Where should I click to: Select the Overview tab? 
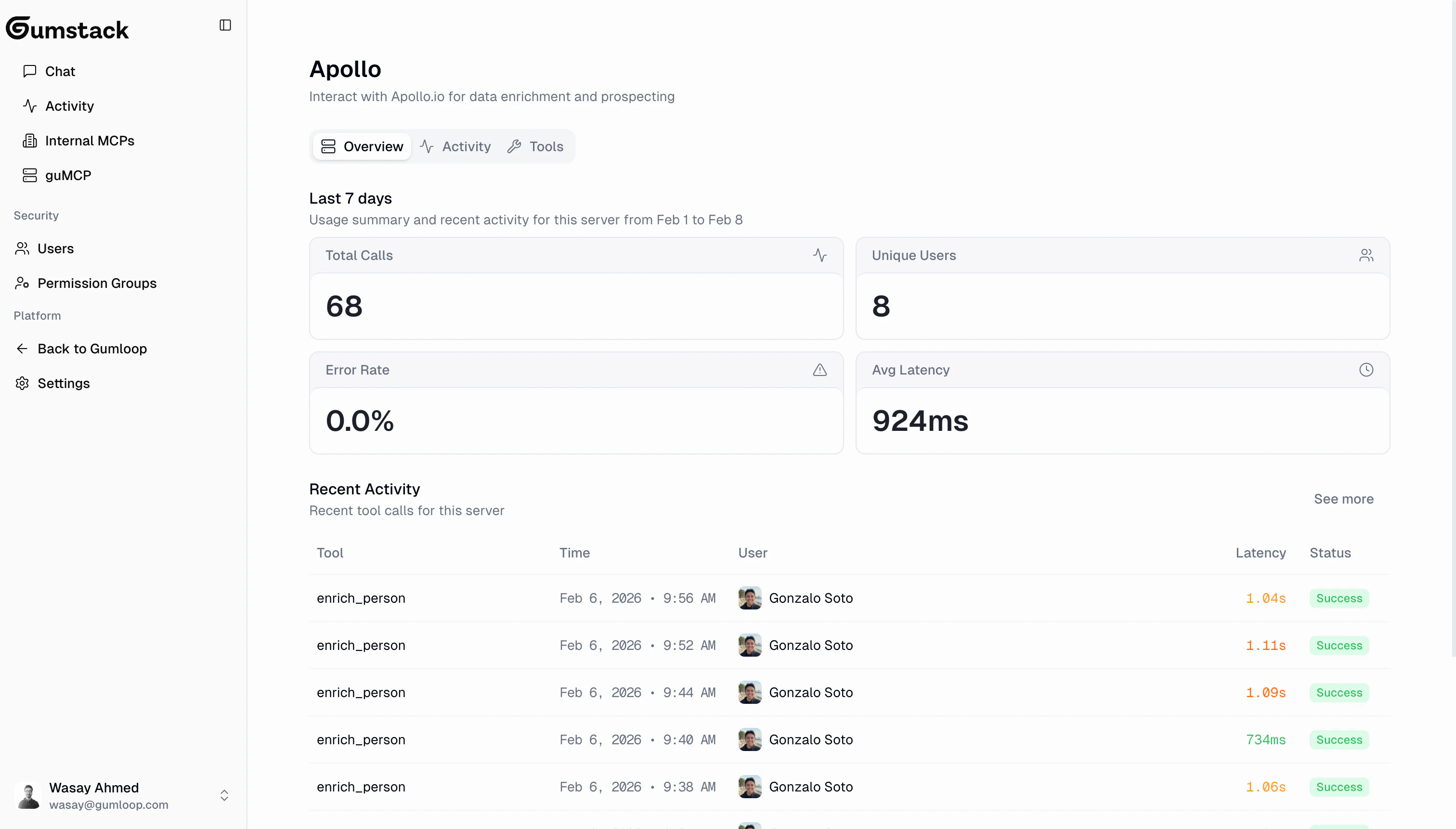point(361,146)
